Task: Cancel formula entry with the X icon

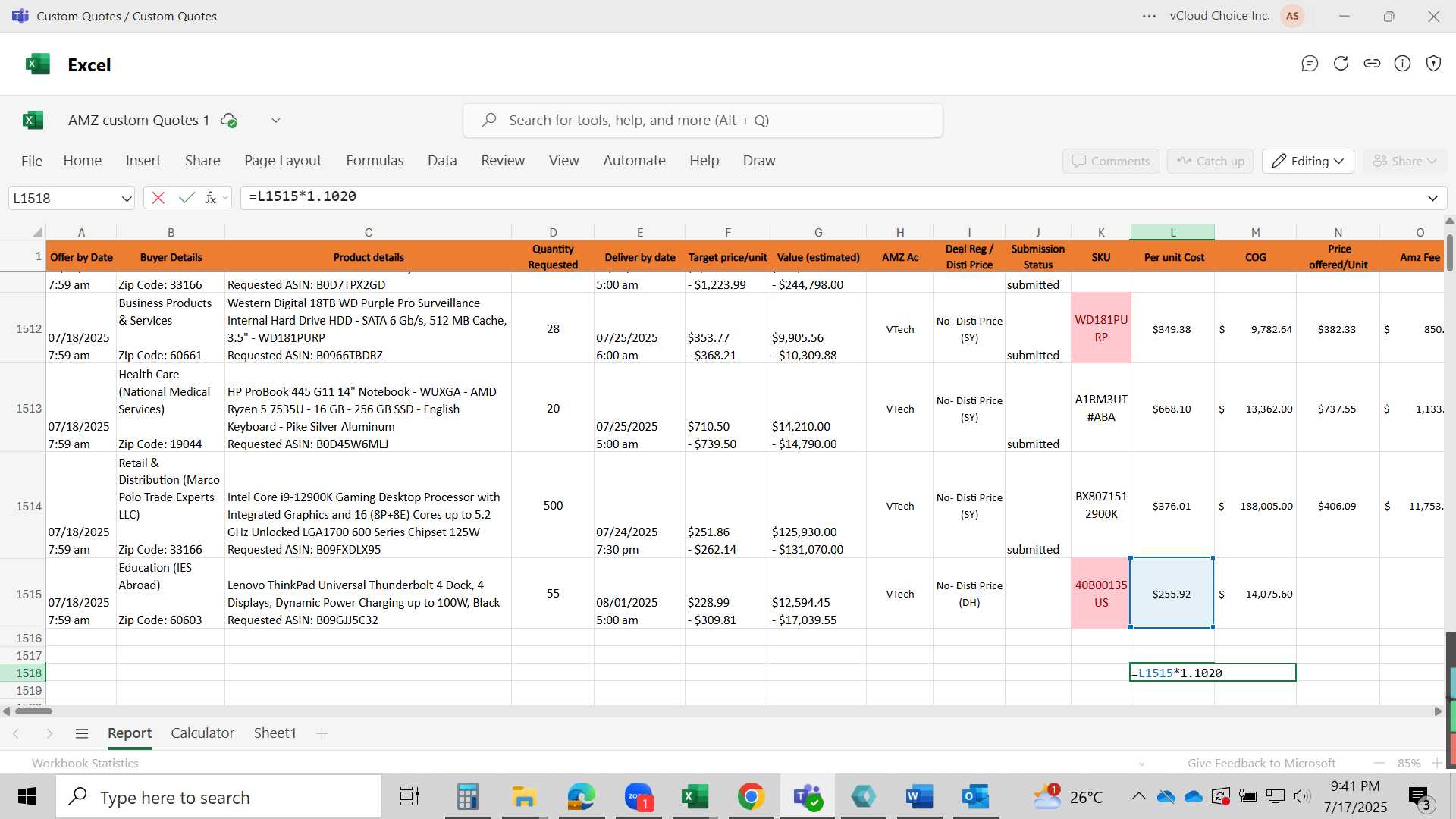Action: point(158,198)
